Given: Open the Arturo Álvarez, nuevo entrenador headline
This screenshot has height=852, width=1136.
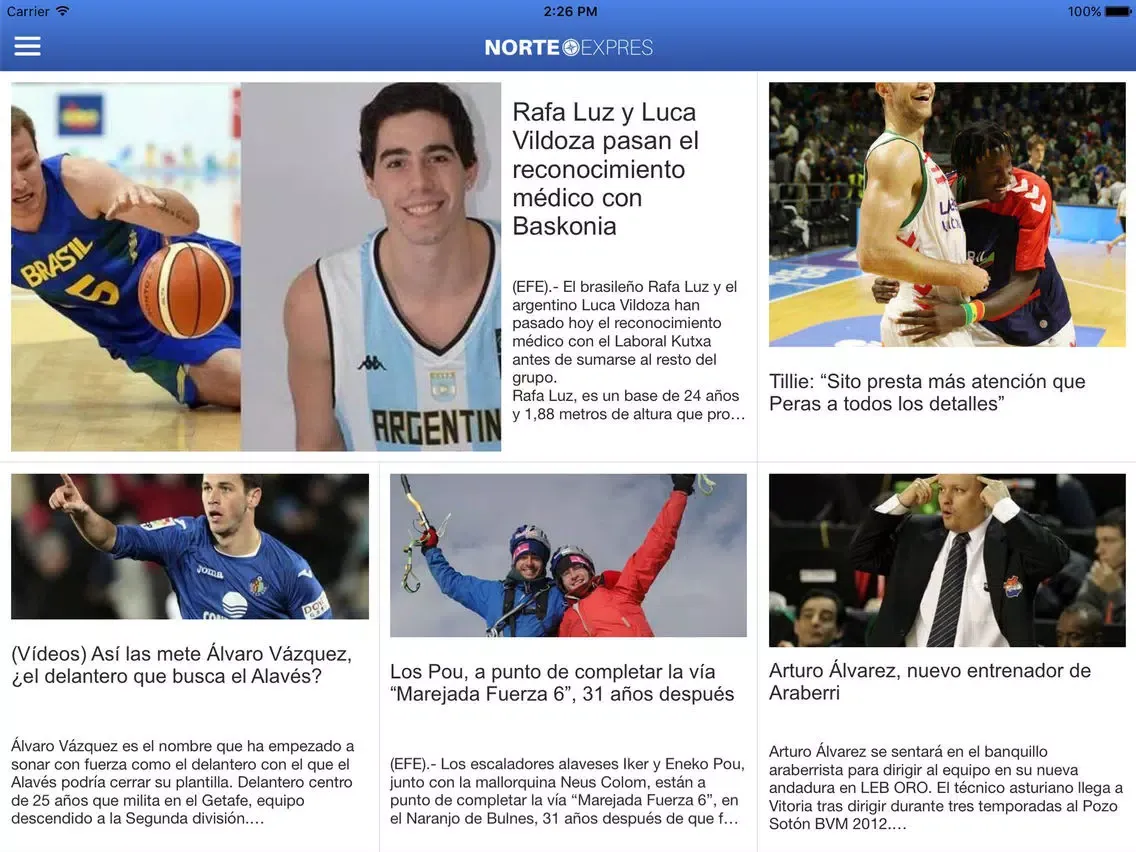Looking at the screenshot, I should click(930, 681).
